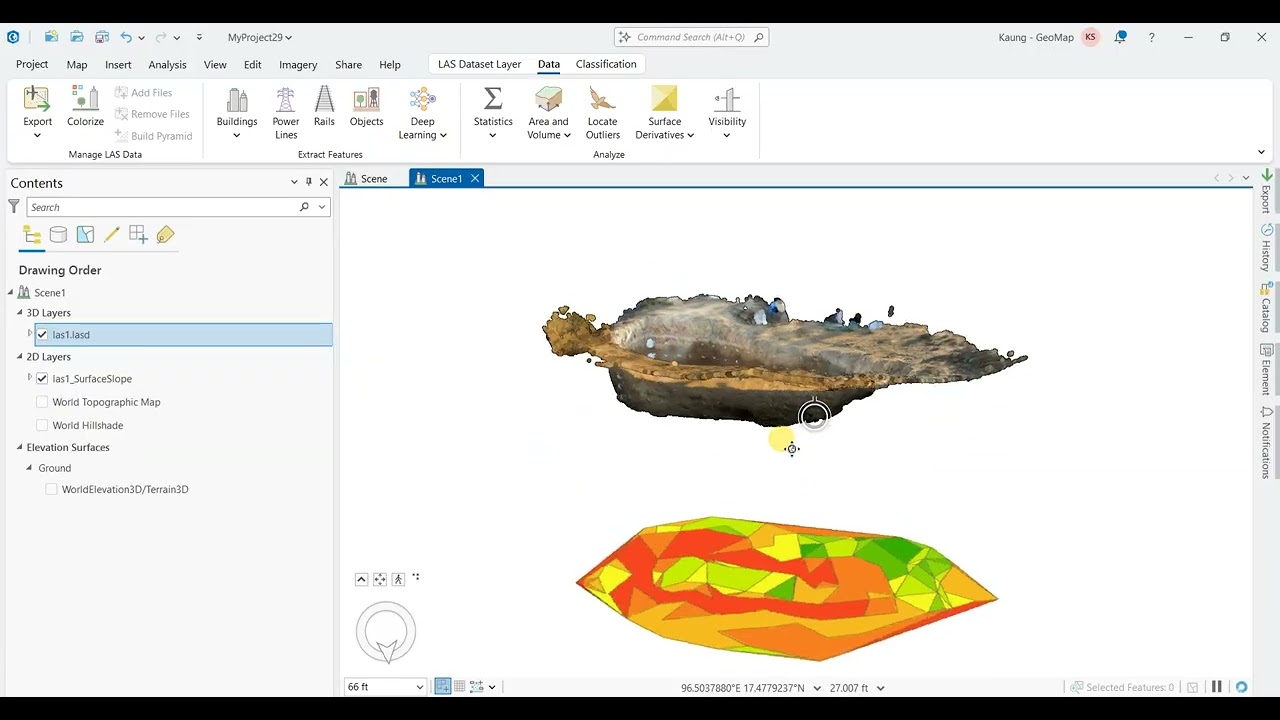Switch to the LAS Dataset Layer tab
The width and height of the screenshot is (1280, 720).
point(479,64)
